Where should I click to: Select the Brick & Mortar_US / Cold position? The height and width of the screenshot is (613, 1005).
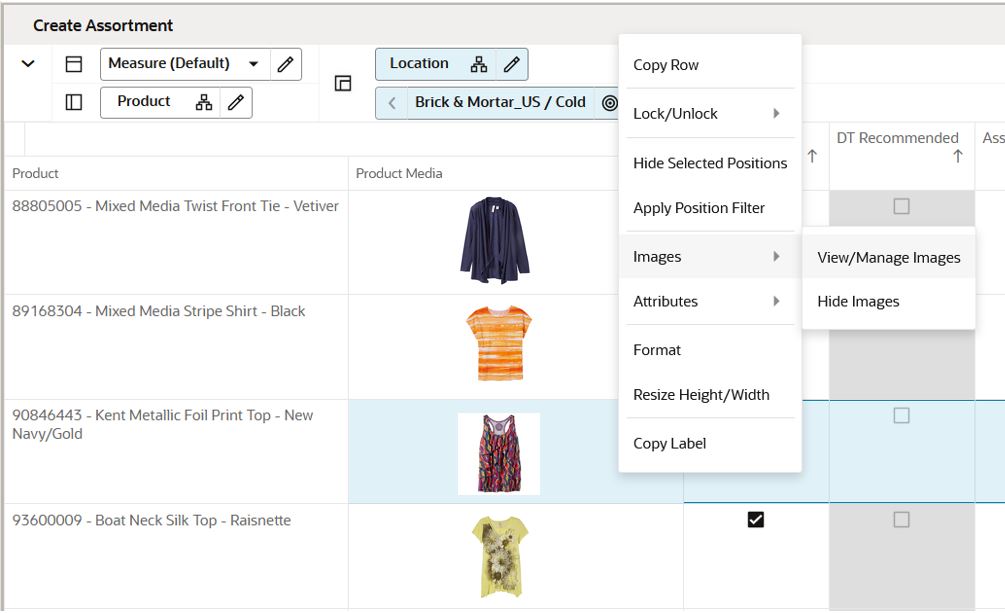(x=500, y=102)
